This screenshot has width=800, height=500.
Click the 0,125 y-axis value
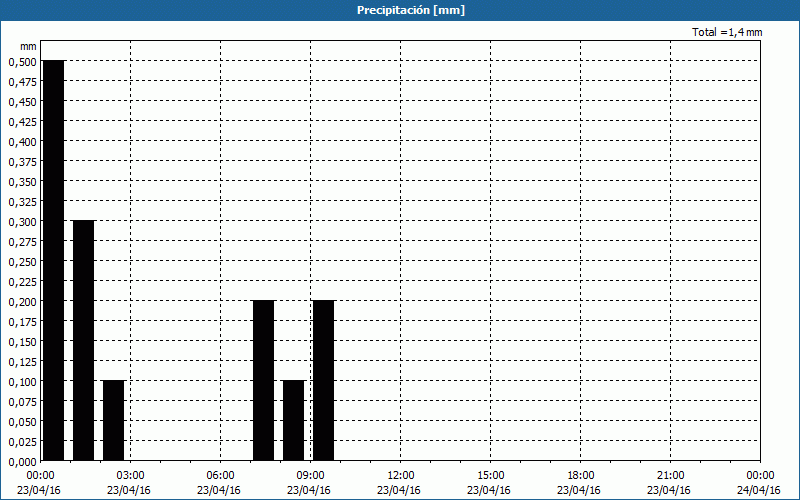point(22,362)
